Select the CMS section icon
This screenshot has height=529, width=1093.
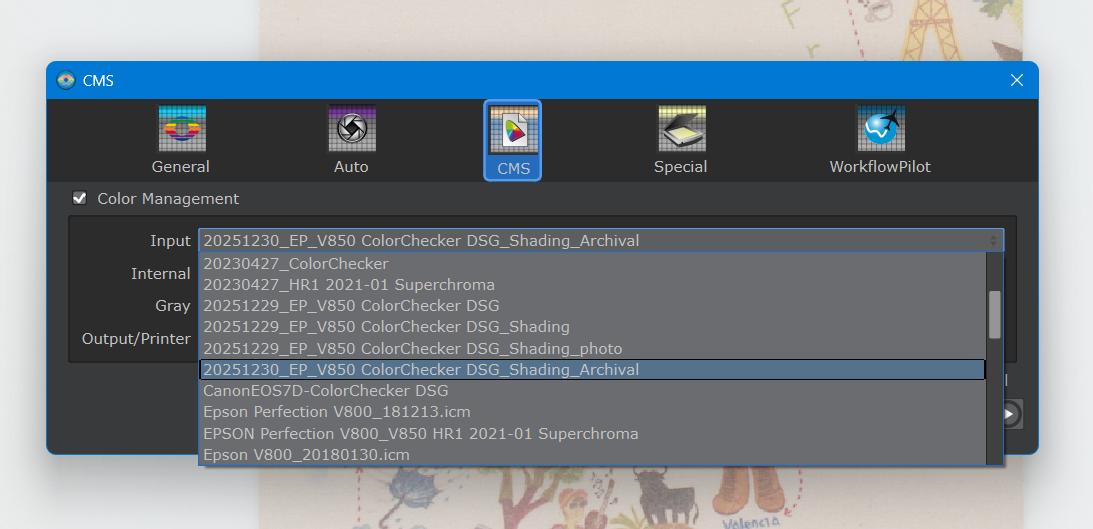(513, 139)
